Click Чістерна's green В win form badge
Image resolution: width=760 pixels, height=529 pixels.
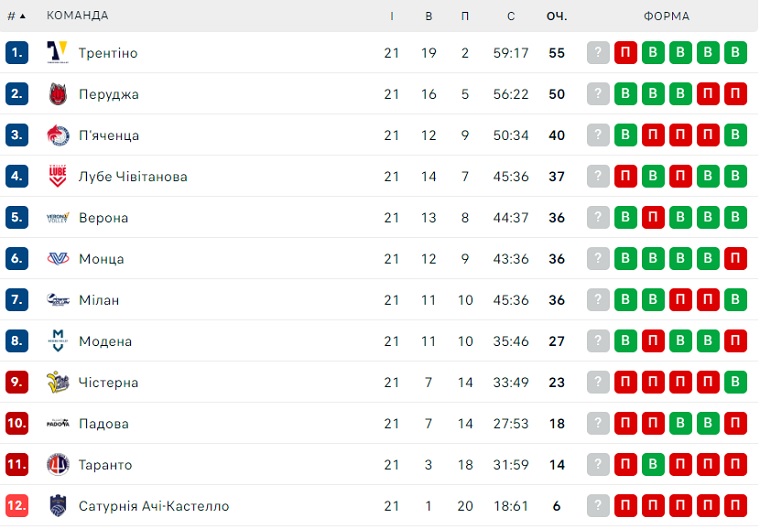(735, 382)
